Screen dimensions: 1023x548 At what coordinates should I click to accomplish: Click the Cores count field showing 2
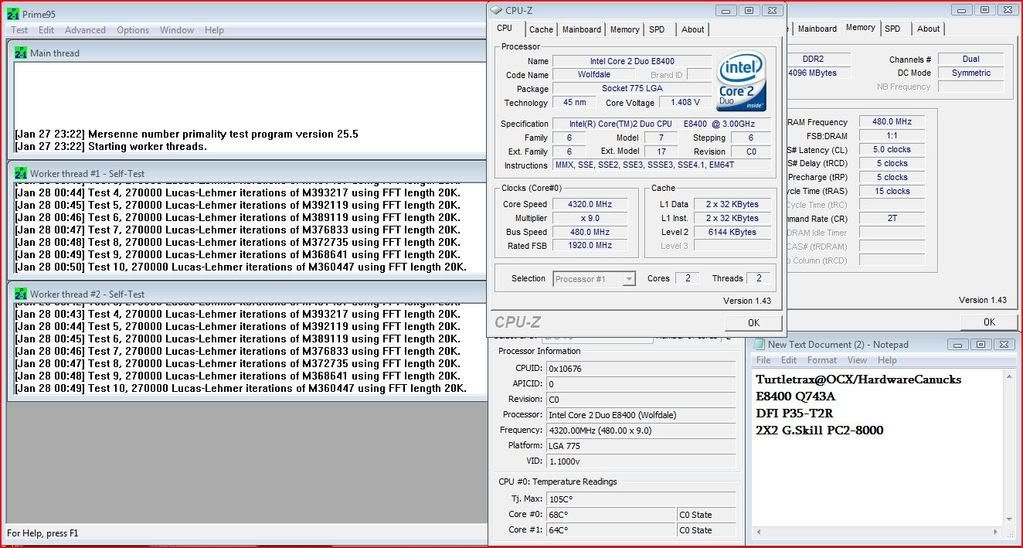[687, 278]
